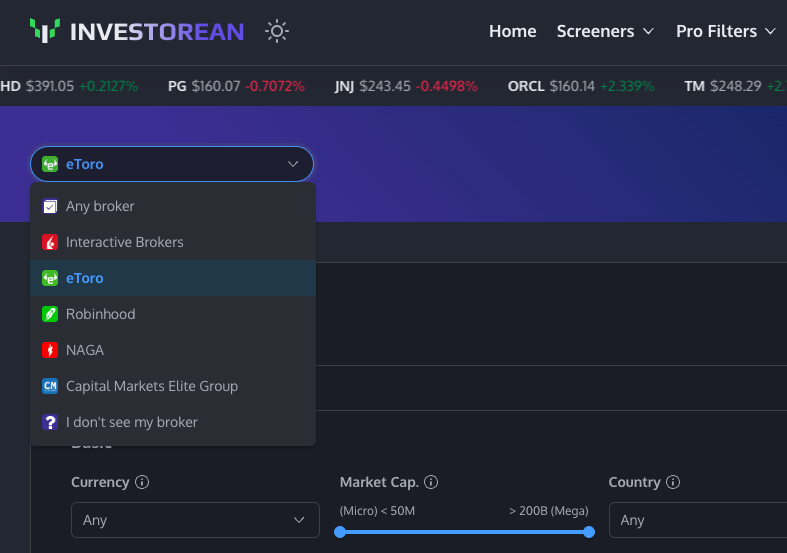This screenshot has height=553, width=787.
Task: Toggle the light theme sun icon
Action: tap(277, 31)
